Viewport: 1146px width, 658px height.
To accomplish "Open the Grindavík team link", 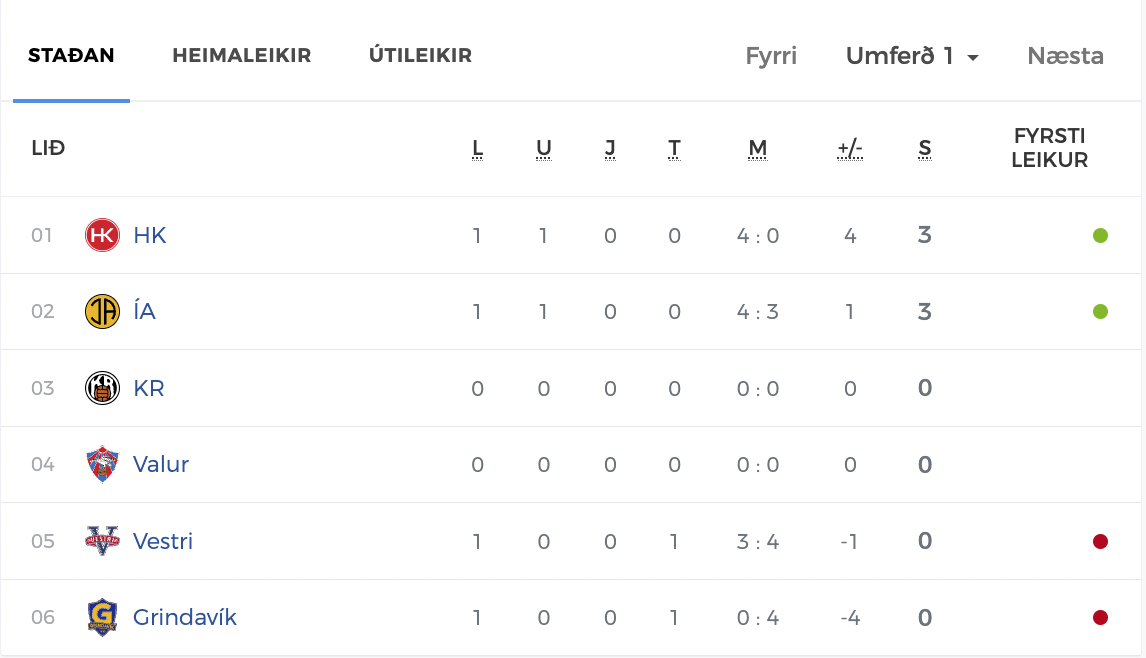I will click(185, 617).
